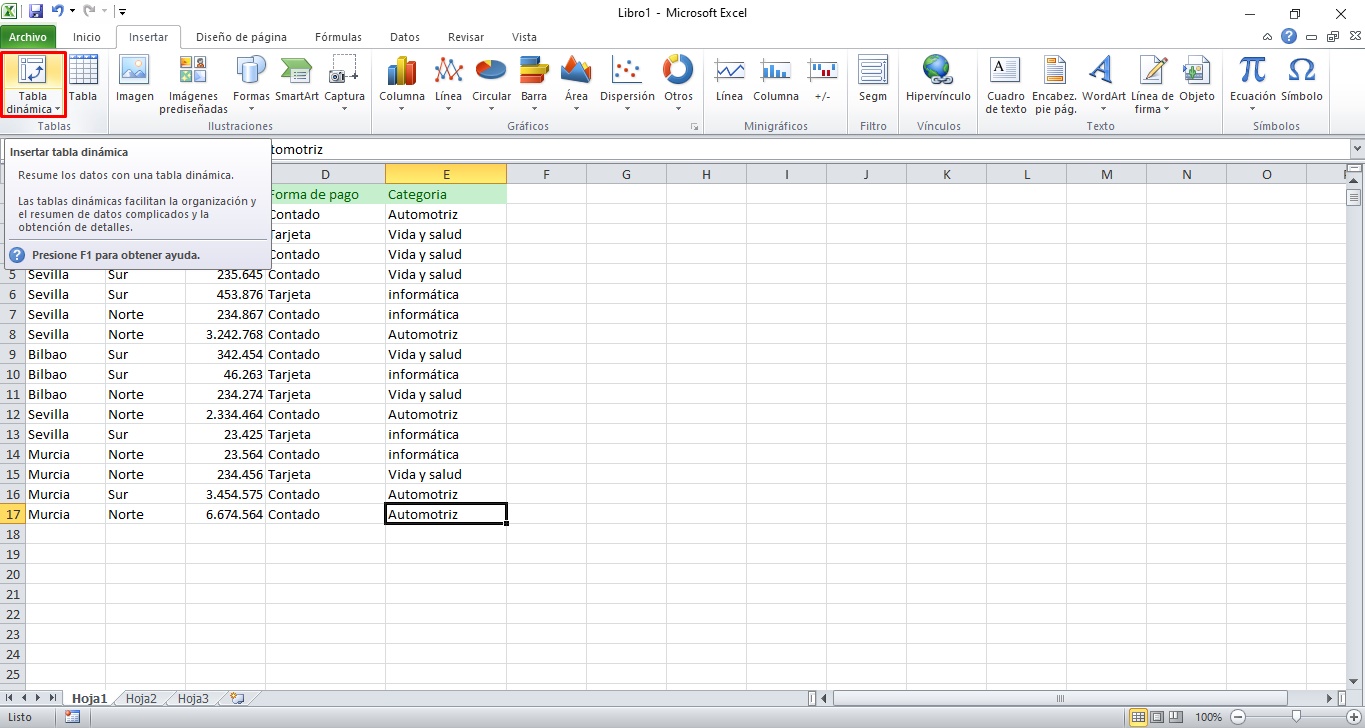Viewport: 1365px width, 728px height.
Task: Open Excel help question mark
Action: 1289,37
